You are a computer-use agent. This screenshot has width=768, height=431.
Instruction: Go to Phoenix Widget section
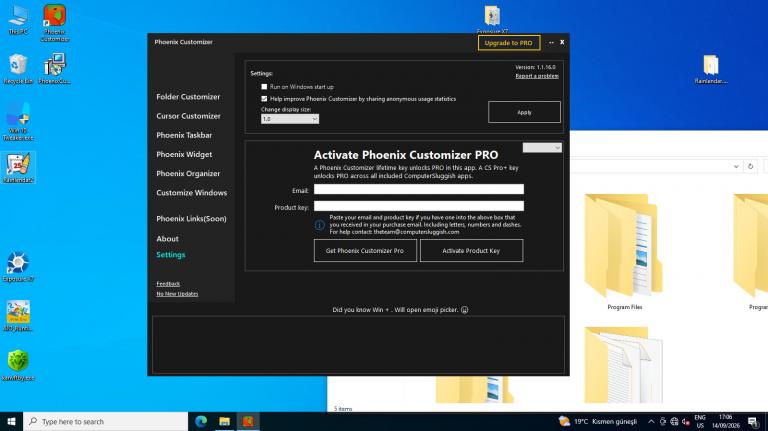coord(184,154)
